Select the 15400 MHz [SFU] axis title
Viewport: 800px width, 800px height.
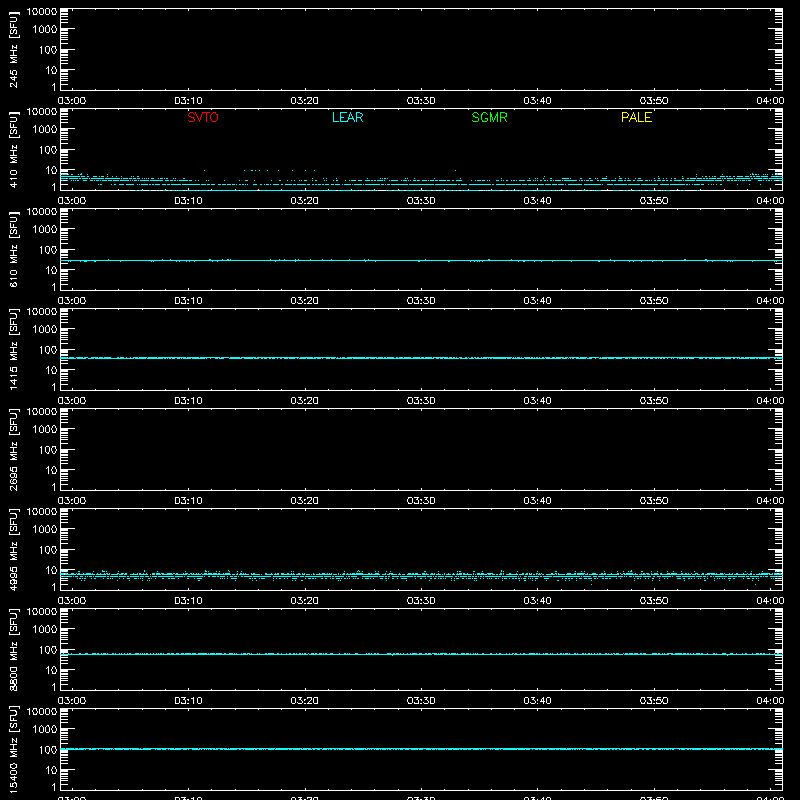pyautogui.click(x=13, y=750)
